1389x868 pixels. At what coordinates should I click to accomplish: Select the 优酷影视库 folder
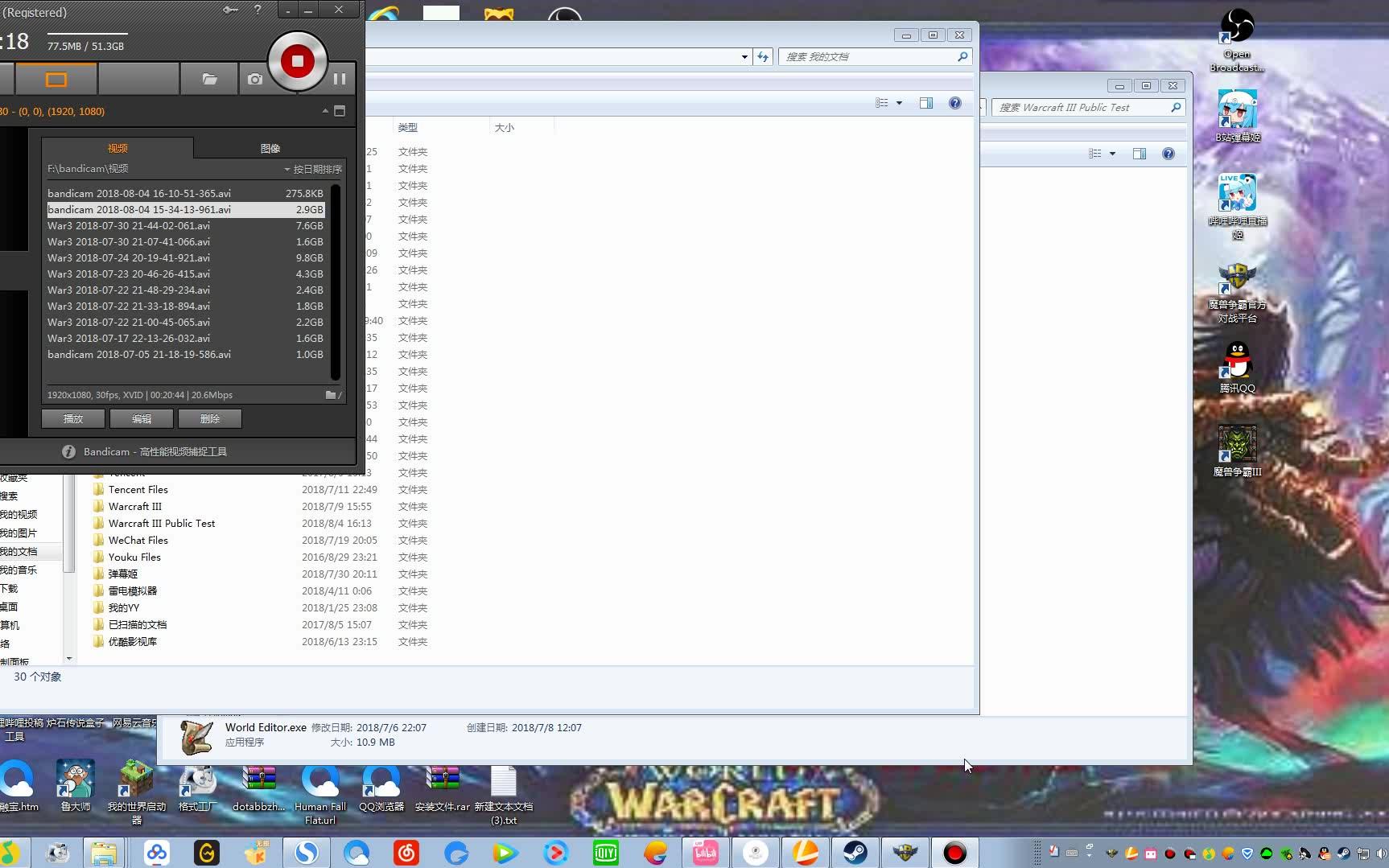(x=133, y=641)
